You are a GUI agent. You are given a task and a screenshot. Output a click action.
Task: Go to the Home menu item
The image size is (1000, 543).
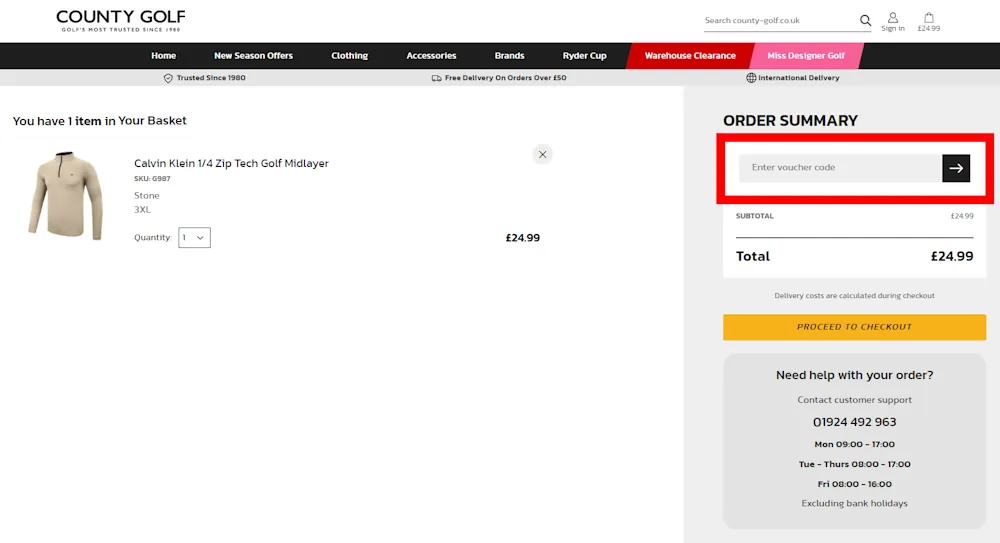point(163,56)
